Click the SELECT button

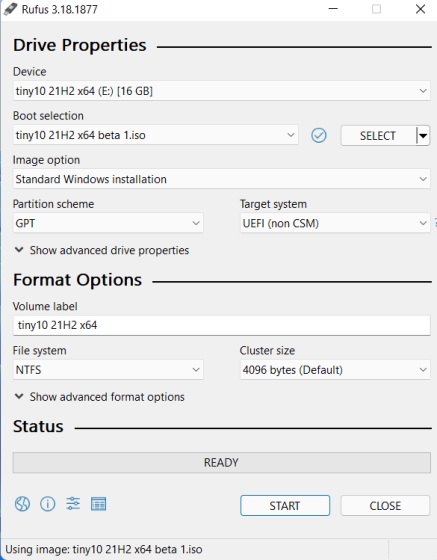pos(378,136)
